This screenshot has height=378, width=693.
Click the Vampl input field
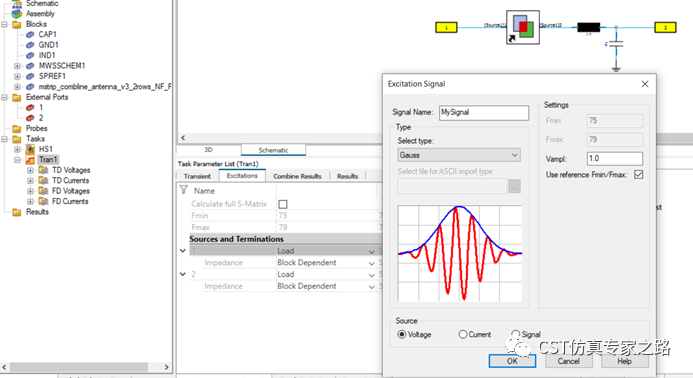click(615, 158)
